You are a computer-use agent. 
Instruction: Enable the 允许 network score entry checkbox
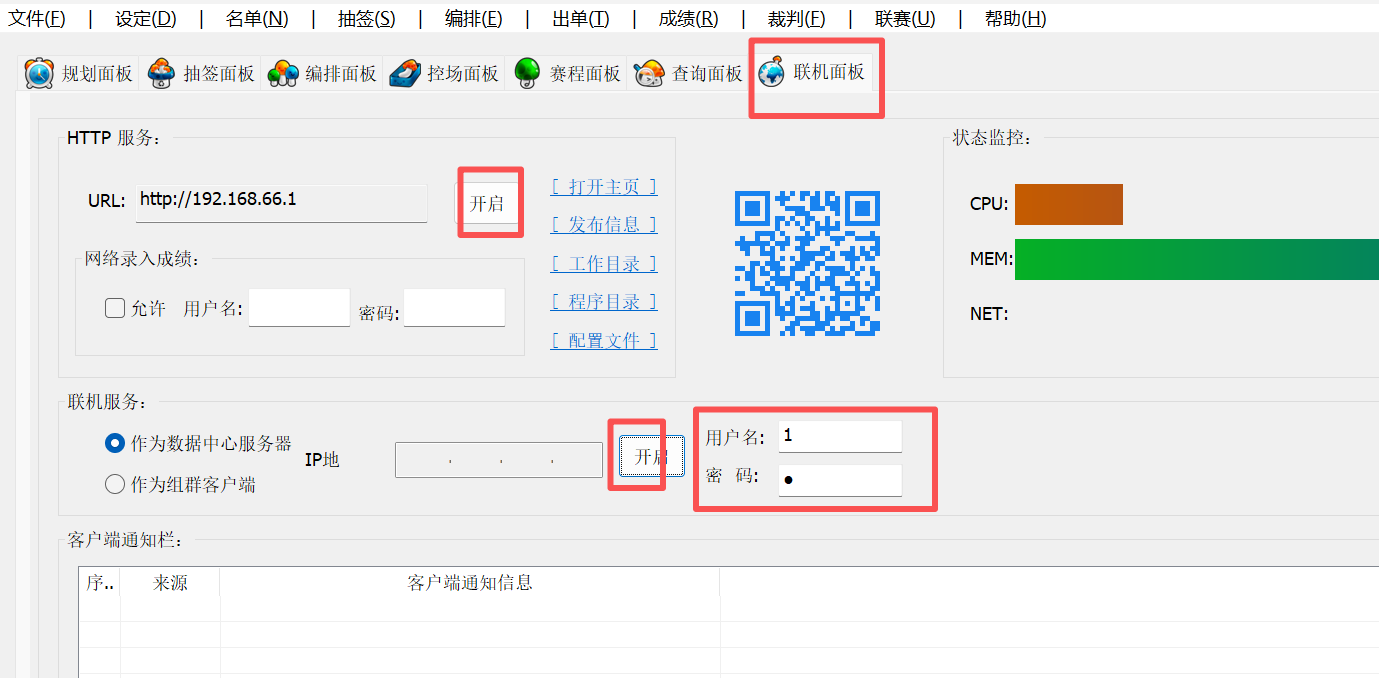[115, 308]
